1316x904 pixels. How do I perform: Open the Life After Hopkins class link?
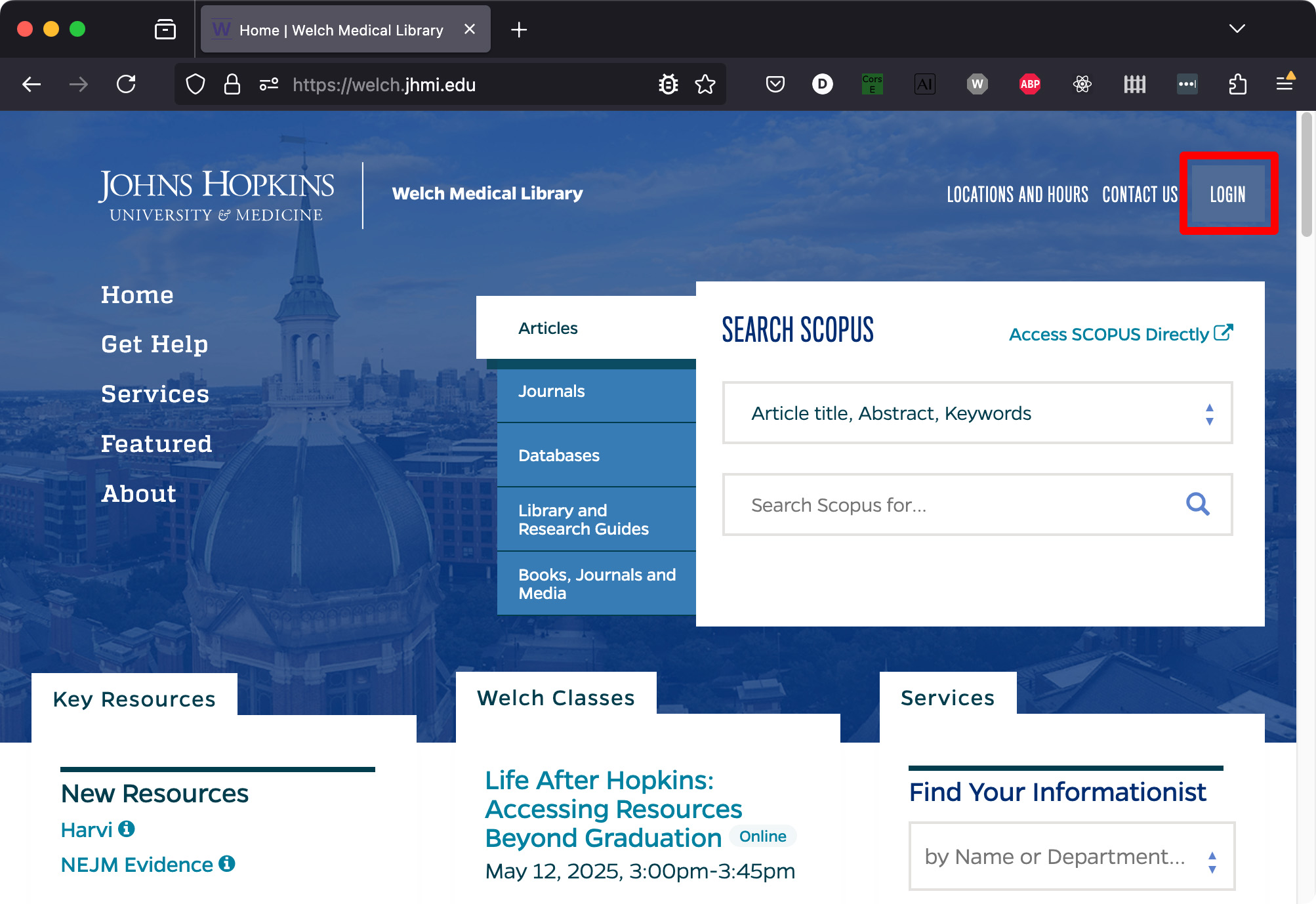[x=614, y=809]
